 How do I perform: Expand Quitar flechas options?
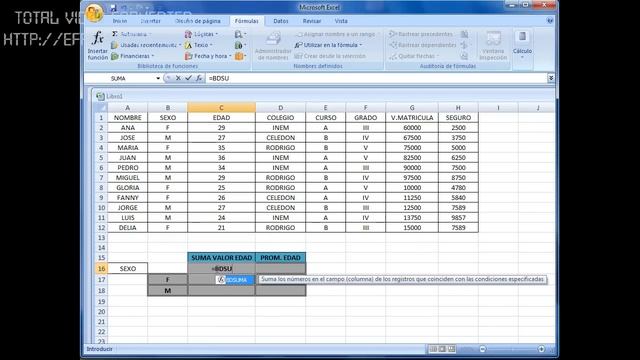tap(414, 56)
